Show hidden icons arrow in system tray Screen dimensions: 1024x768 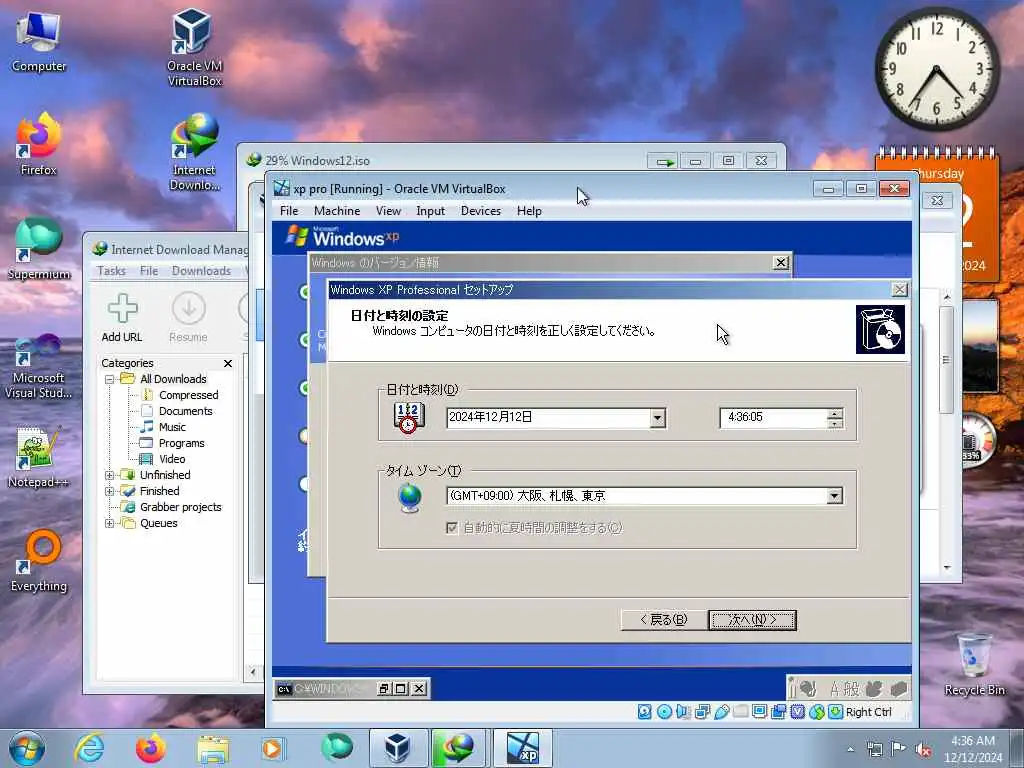[850, 749]
